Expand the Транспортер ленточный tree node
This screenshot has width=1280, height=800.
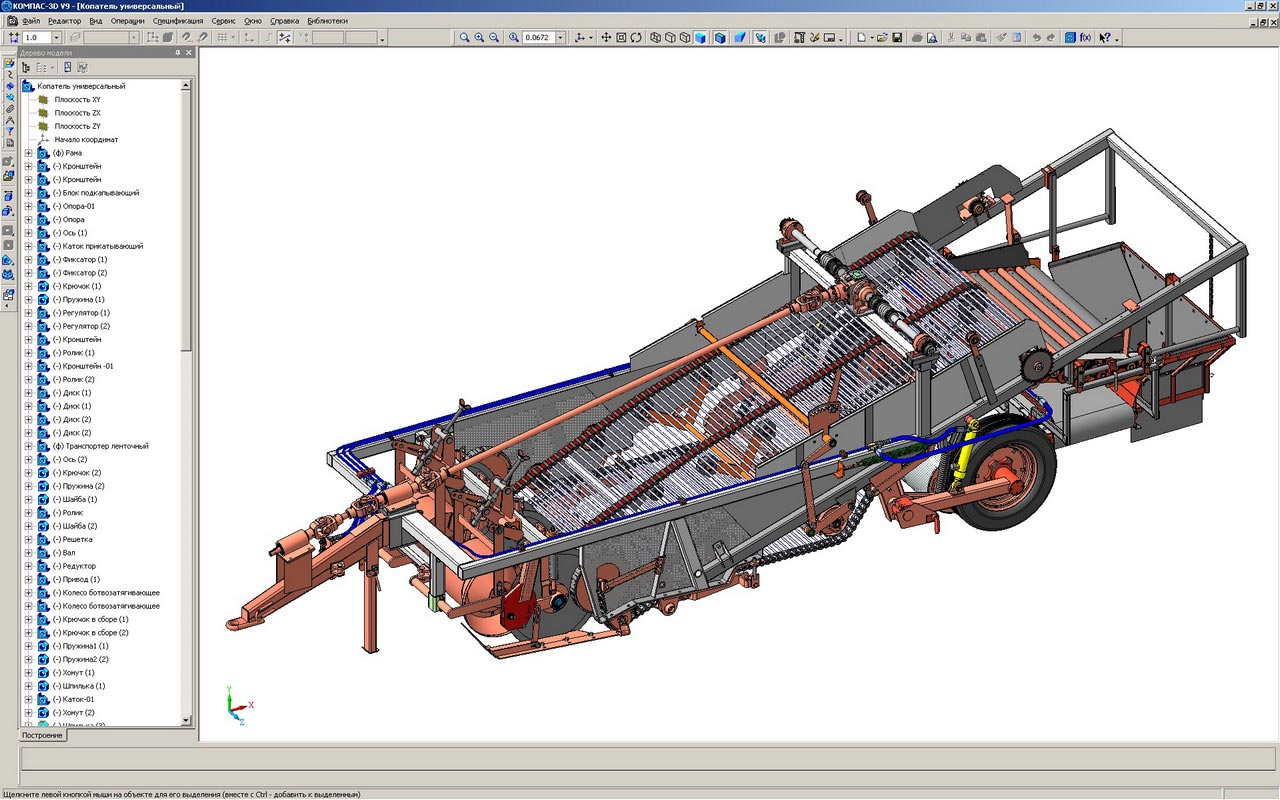[29, 446]
